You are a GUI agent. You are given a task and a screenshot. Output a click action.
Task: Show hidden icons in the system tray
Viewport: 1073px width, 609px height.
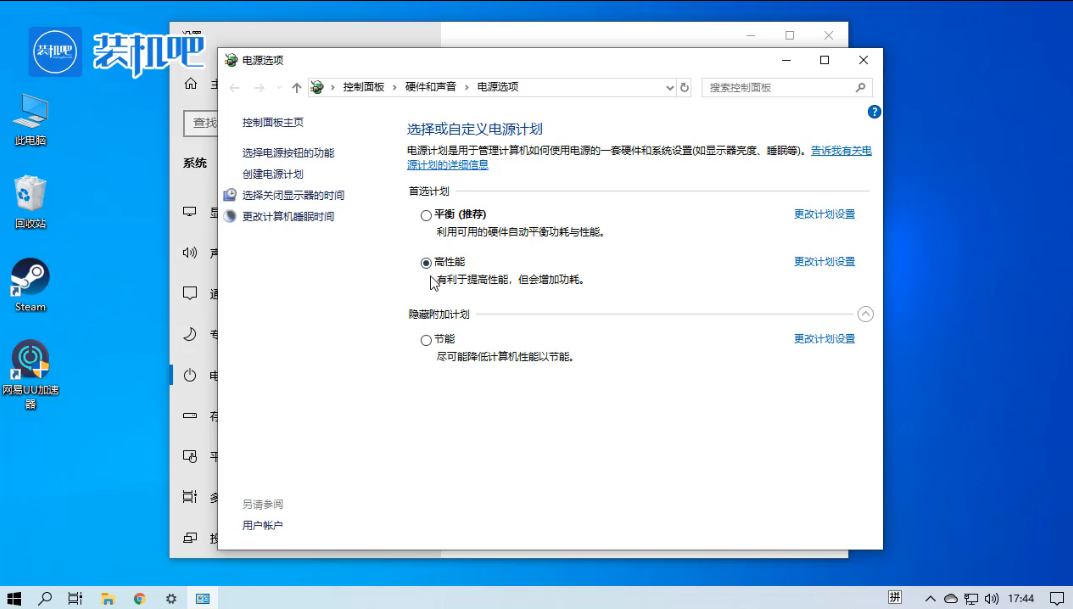(929, 598)
